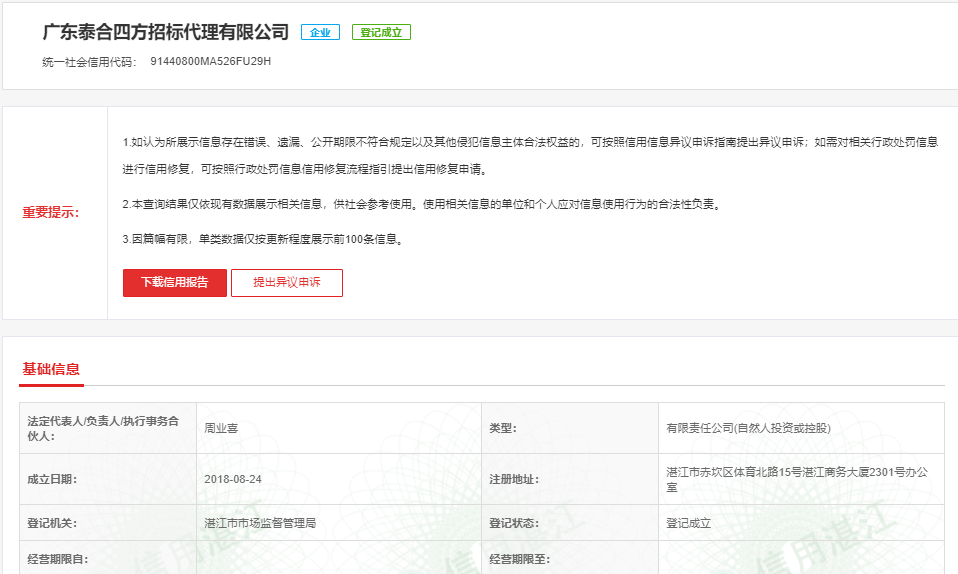958x574 pixels.
Task: Click credit code 91440800MA526FU29H
Action: click(211, 61)
